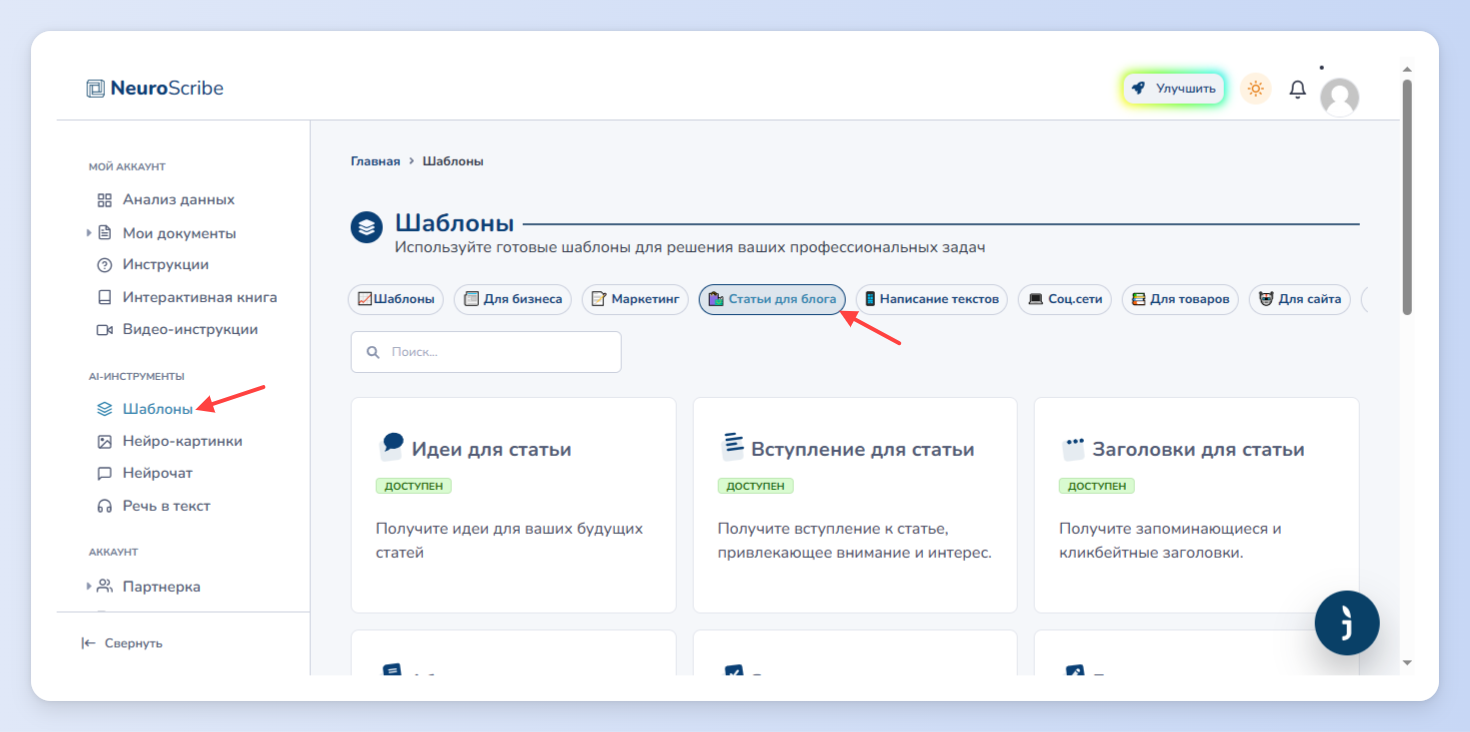Click the Нейро-картинки image icon

(104, 441)
